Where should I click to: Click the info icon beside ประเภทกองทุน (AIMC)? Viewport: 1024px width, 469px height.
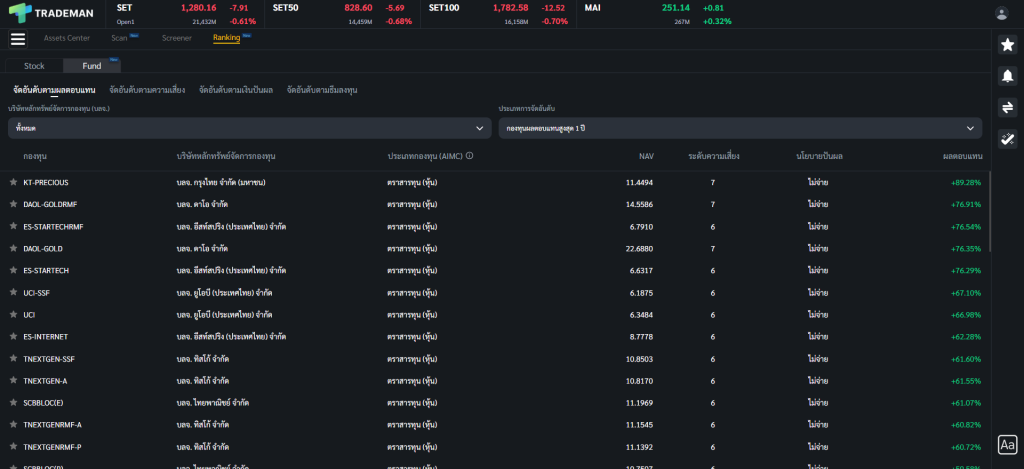469,156
